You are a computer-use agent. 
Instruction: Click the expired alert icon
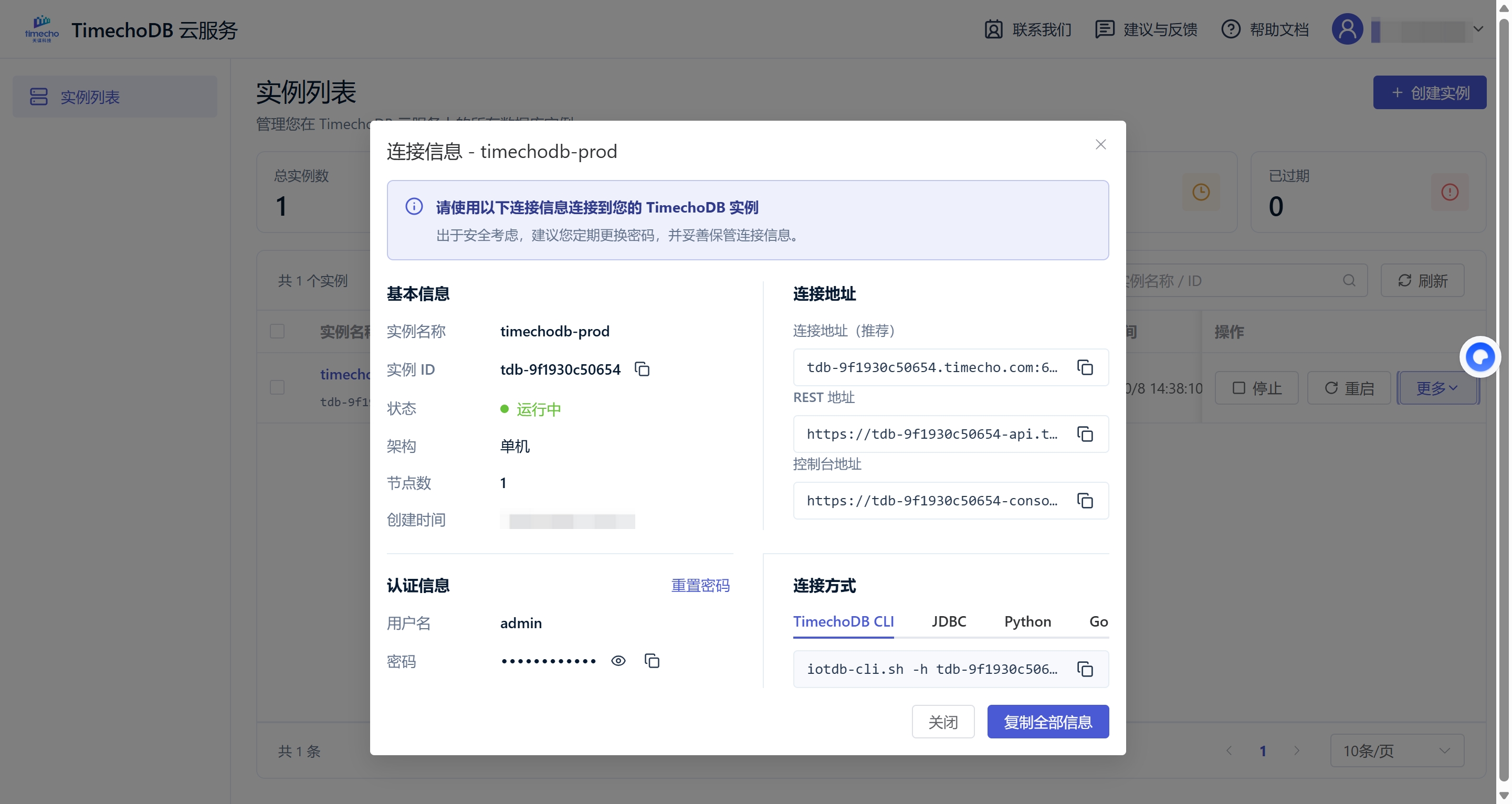tap(1449, 192)
